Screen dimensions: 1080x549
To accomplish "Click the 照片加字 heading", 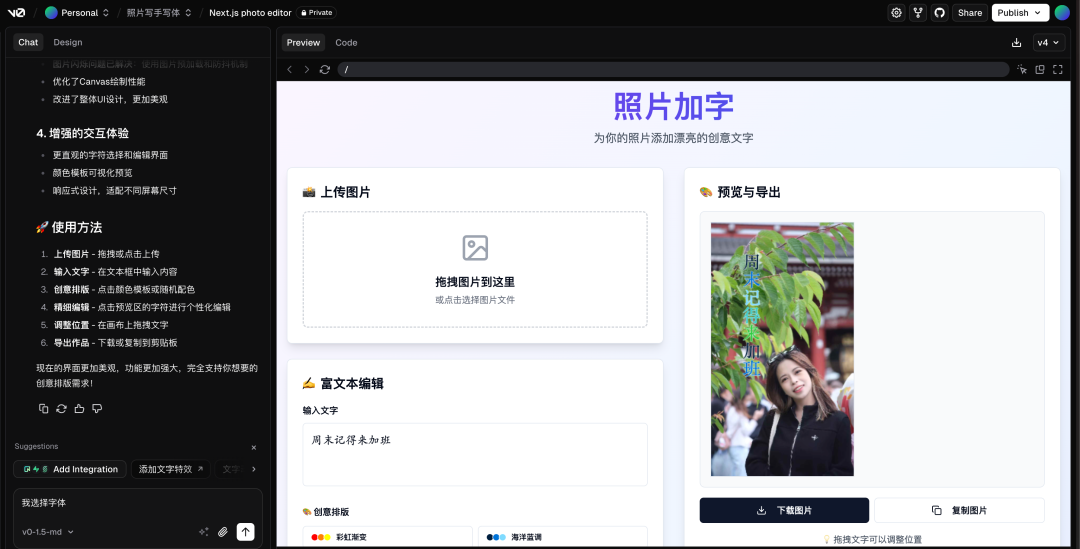I will (673, 107).
